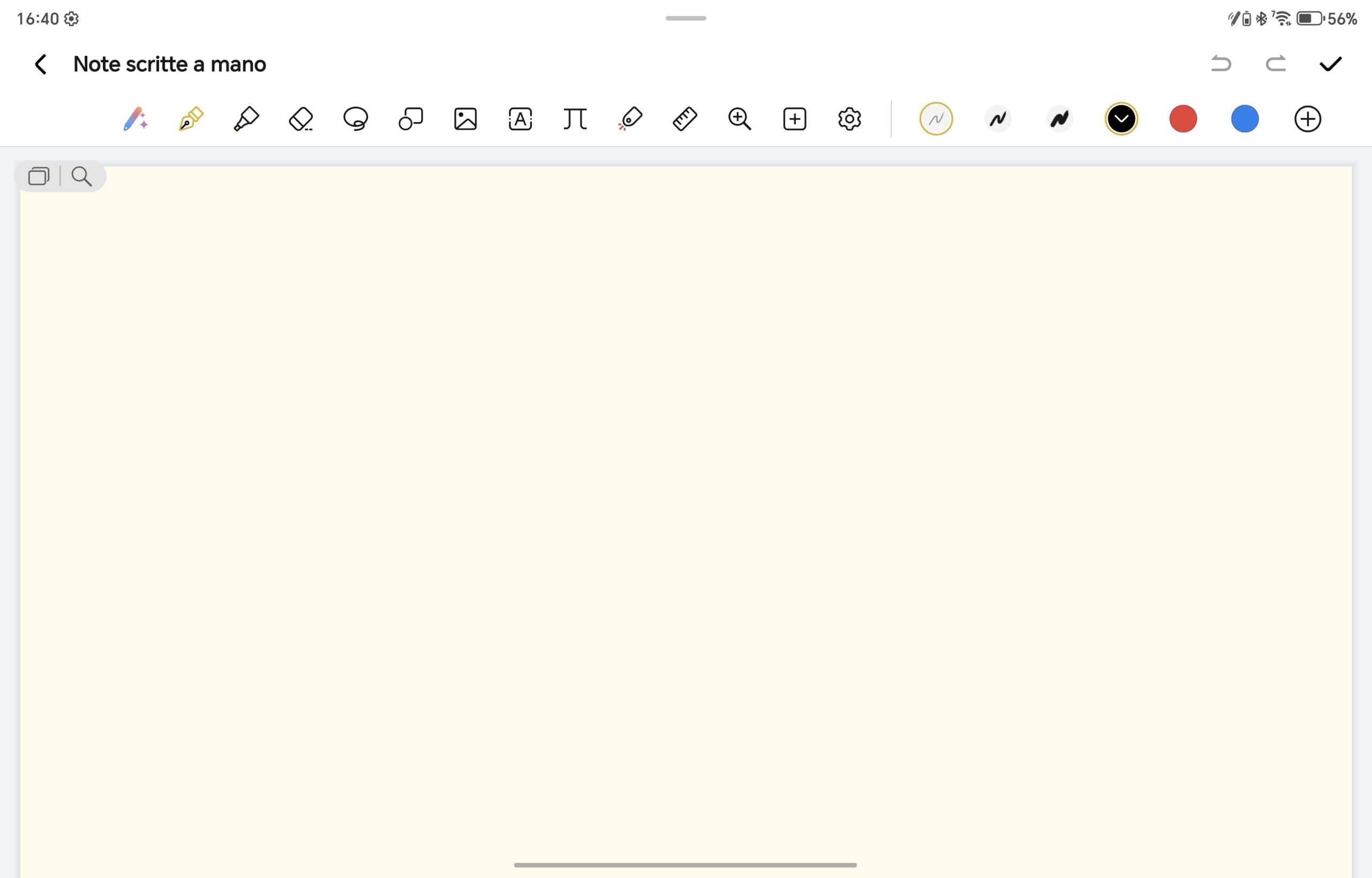
Task: Activate the eraser tool
Action: pos(301,119)
